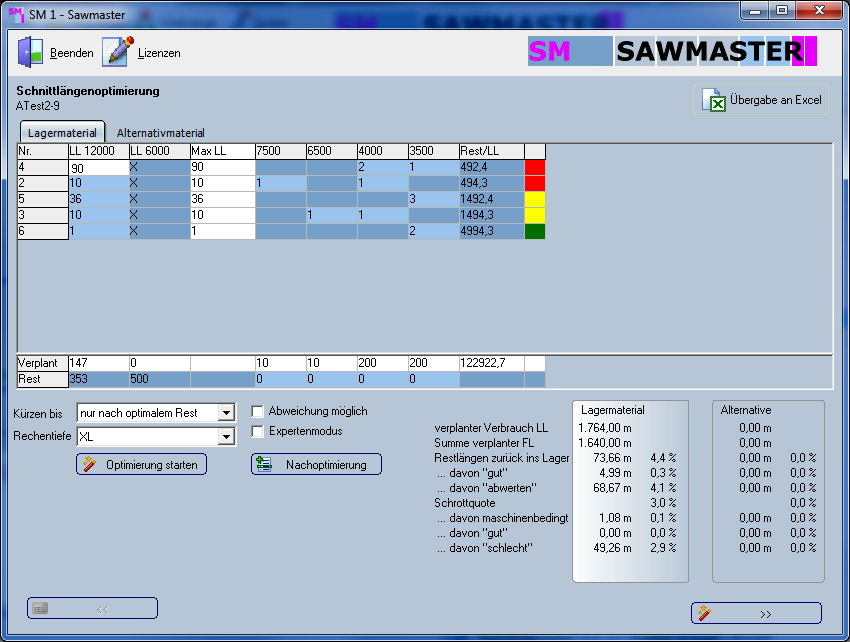
Task: Click the 4000 column header
Action: (x=383, y=151)
